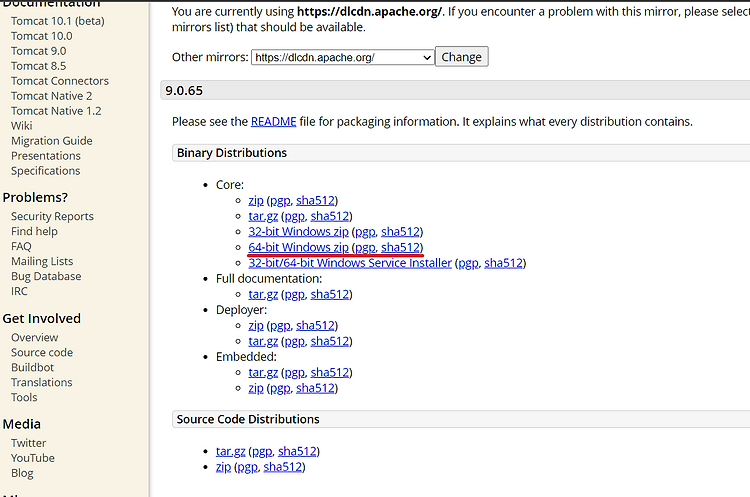Download the Embedded zip

pyautogui.click(x=256, y=388)
